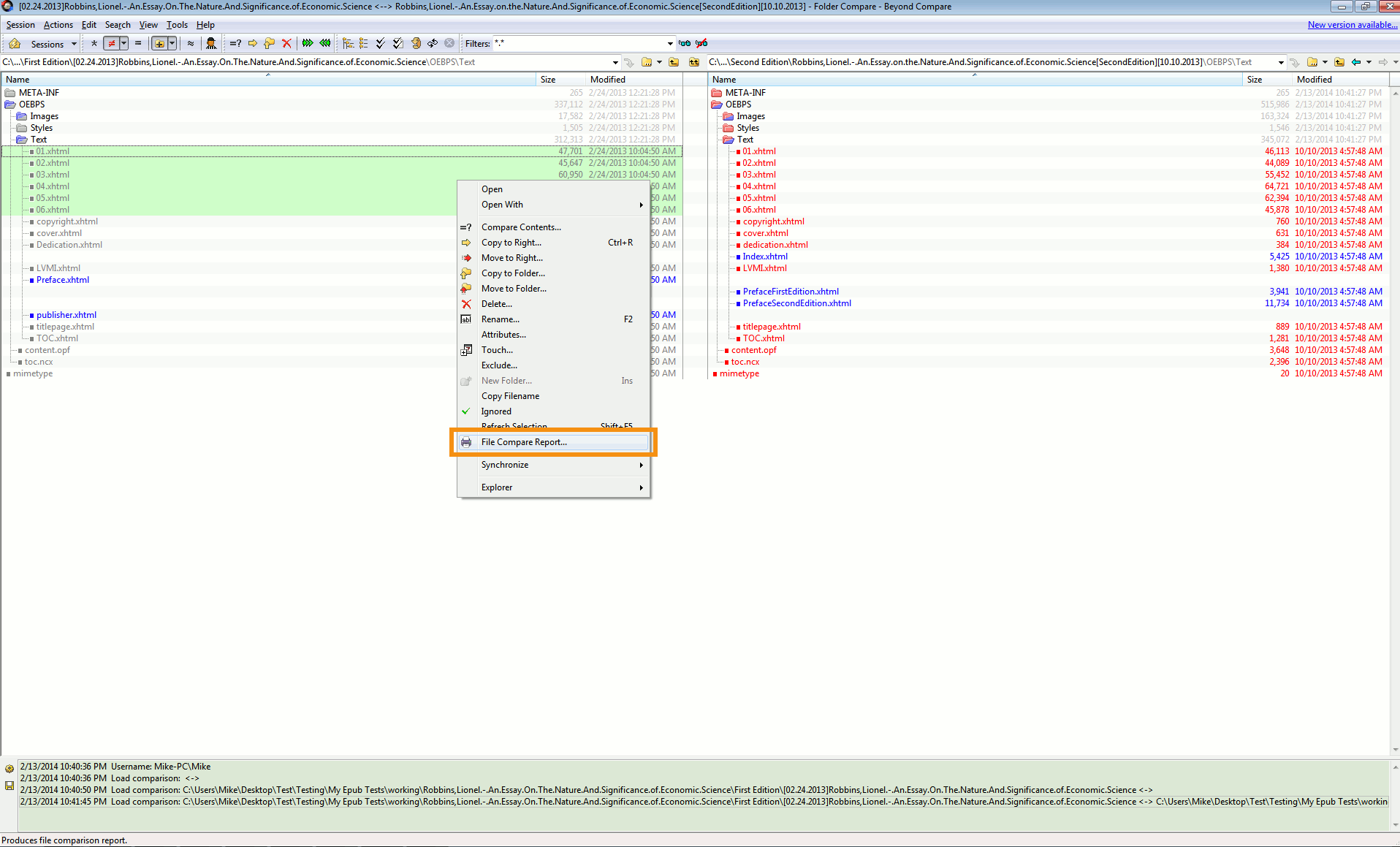Click the Swap Sides toolbar icon
The width and height of the screenshot is (1400, 847).
coord(433,44)
